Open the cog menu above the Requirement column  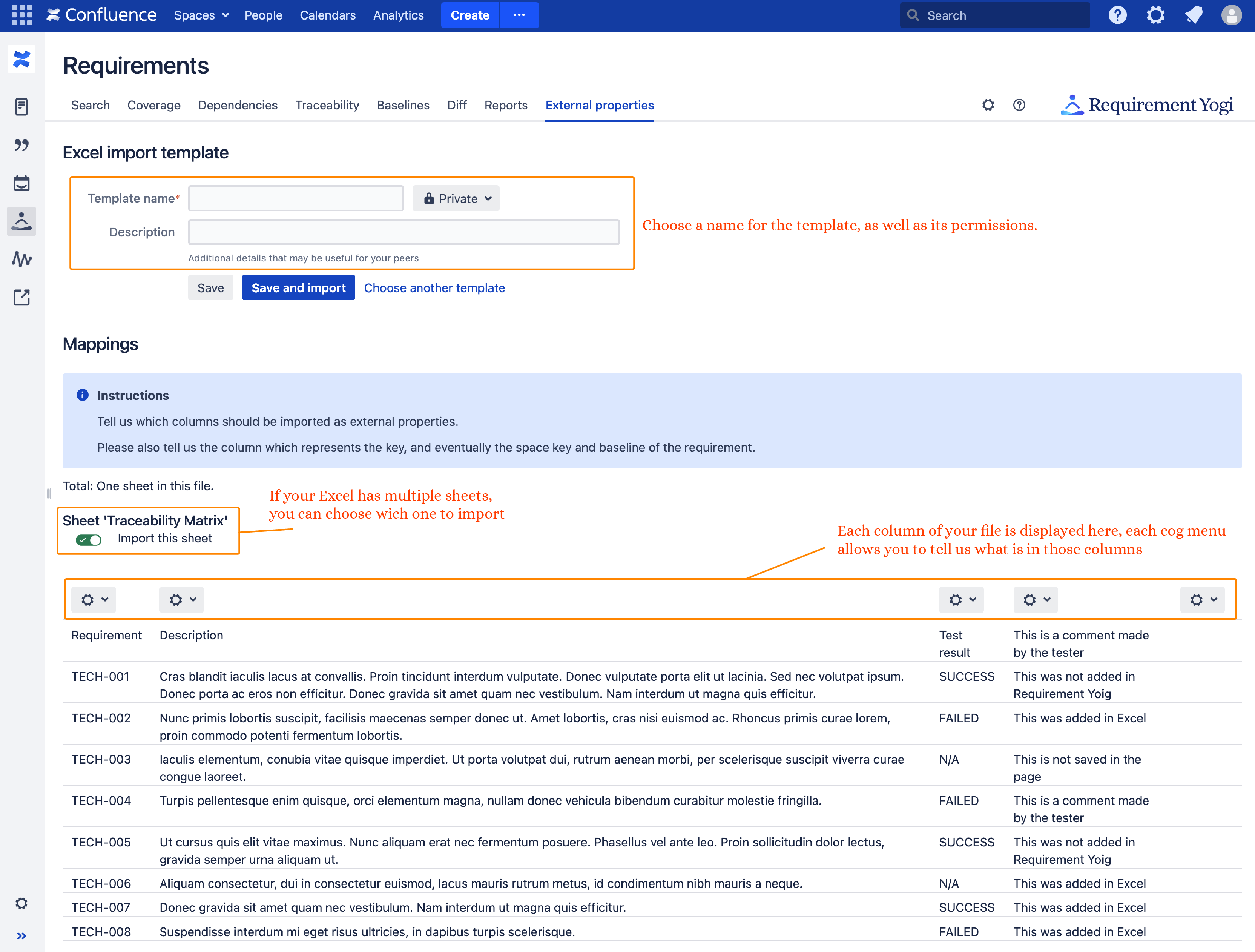(x=94, y=600)
